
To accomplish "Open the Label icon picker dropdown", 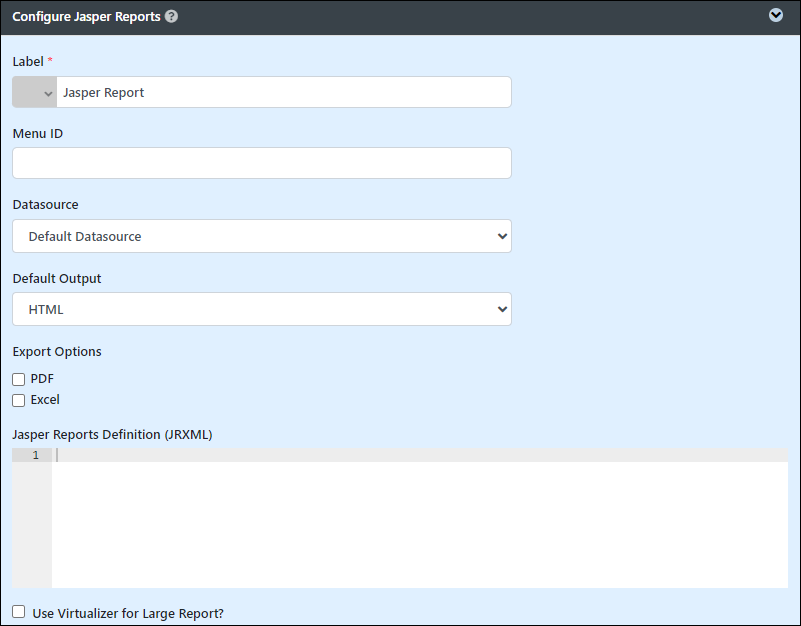I will (34, 92).
